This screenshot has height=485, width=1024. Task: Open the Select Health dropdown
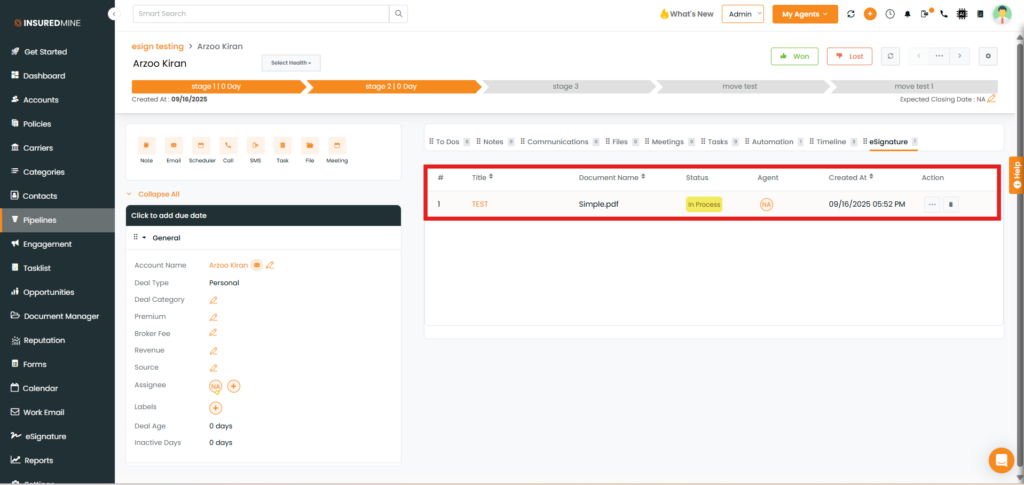tap(291, 63)
